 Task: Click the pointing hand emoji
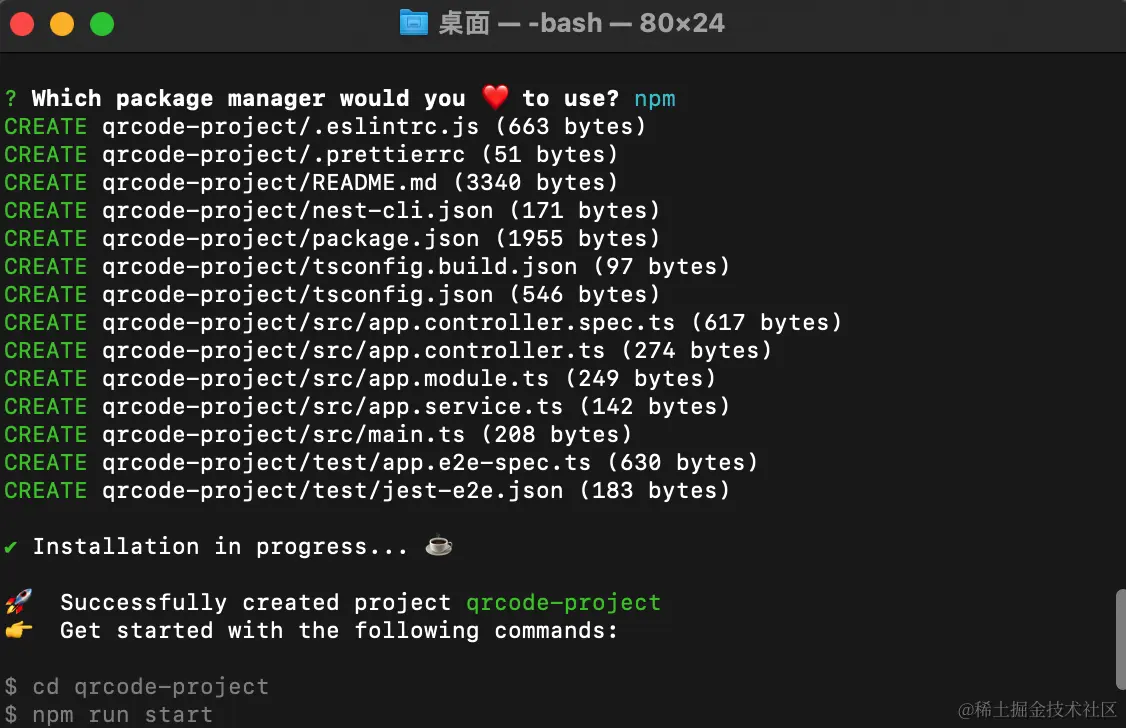click(18, 630)
